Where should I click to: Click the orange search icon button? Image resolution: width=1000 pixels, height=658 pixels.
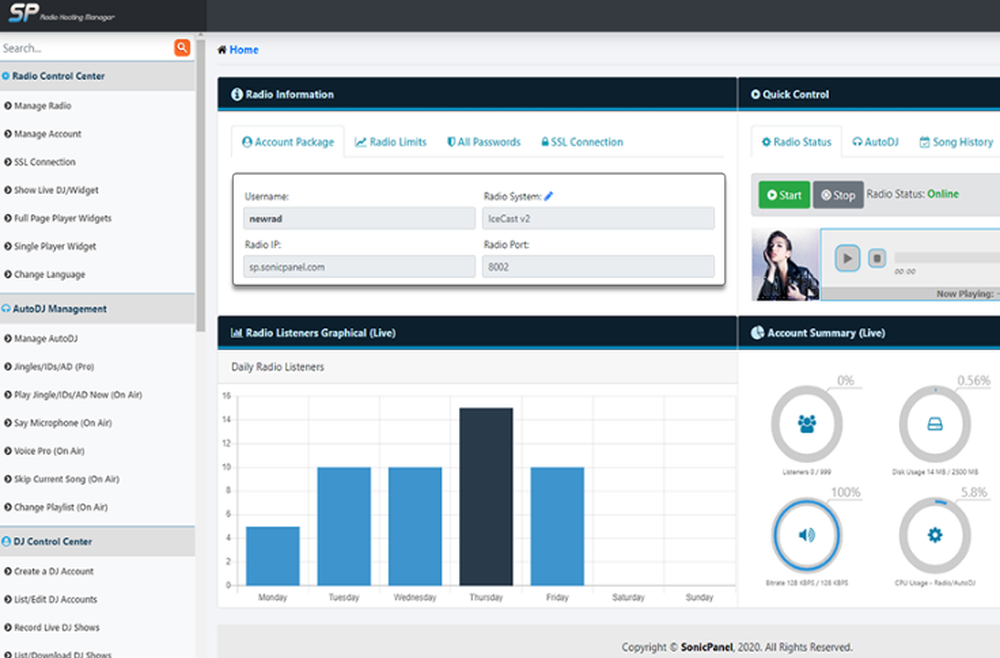coord(182,47)
